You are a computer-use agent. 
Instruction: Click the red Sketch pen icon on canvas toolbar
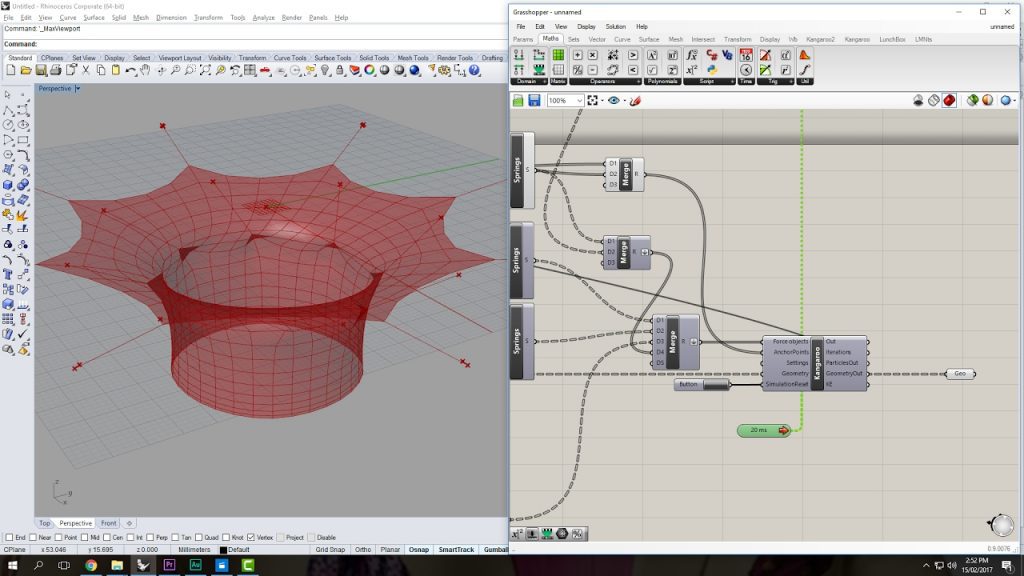pyautogui.click(x=633, y=100)
